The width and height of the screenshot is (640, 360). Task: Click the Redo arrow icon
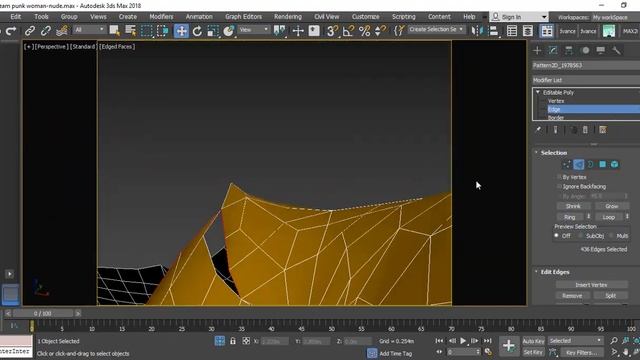coord(11,31)
